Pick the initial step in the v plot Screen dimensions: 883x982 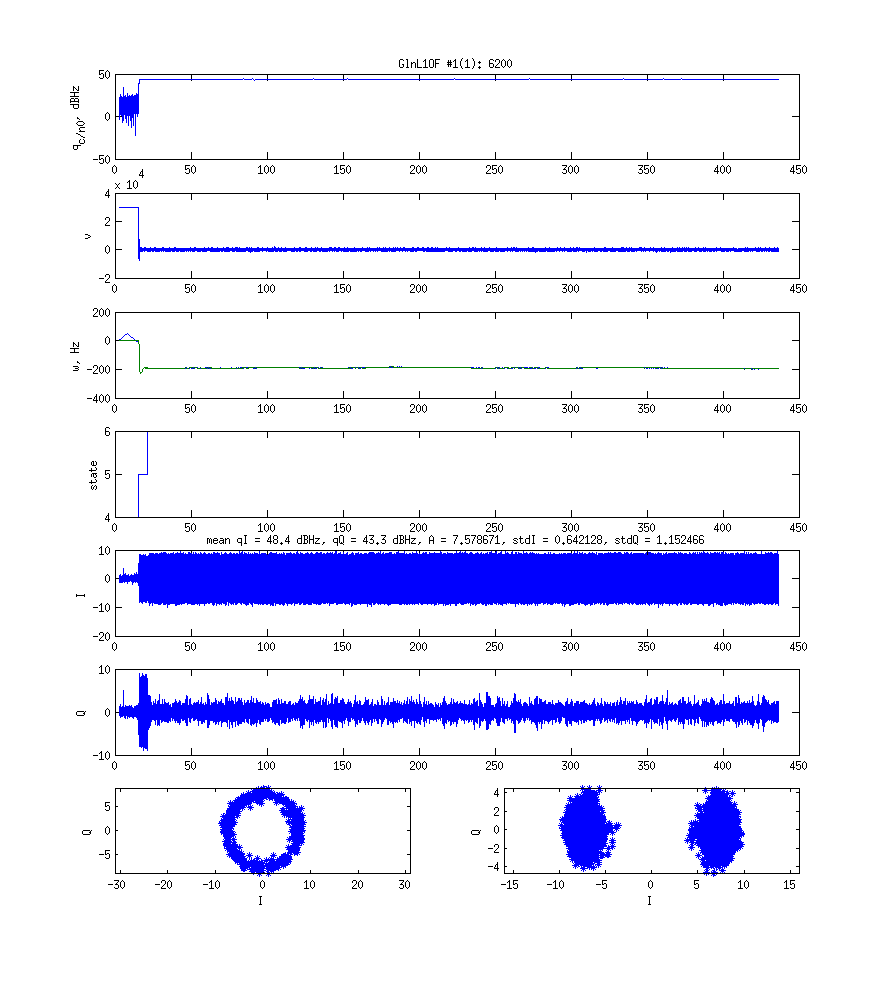tap(127, 208)
